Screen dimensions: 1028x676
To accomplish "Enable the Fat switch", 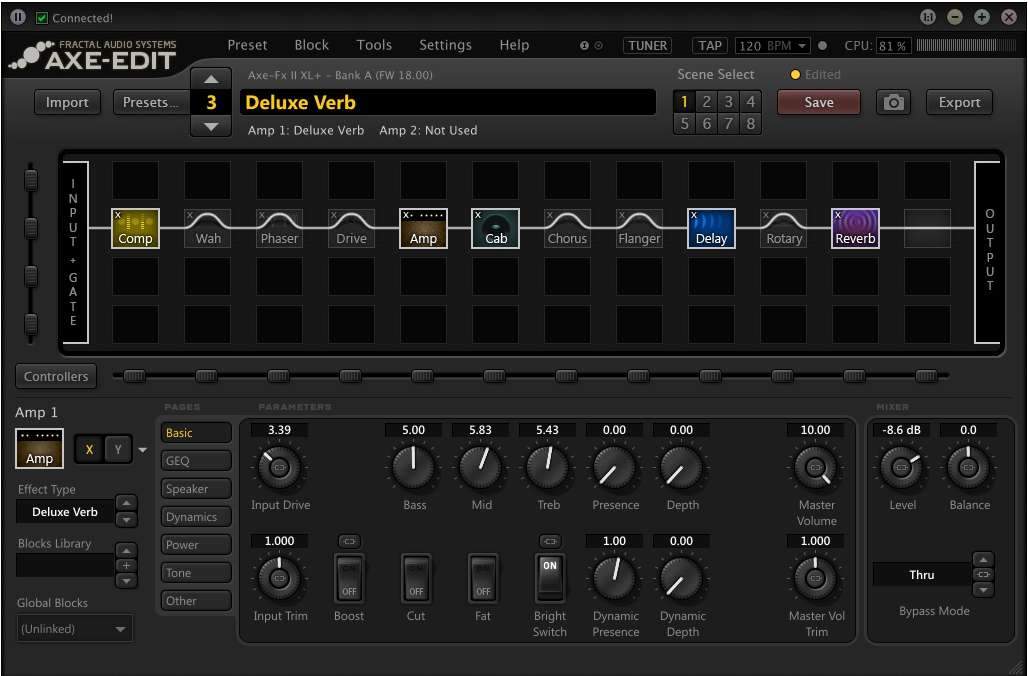I will coord(483,577).
